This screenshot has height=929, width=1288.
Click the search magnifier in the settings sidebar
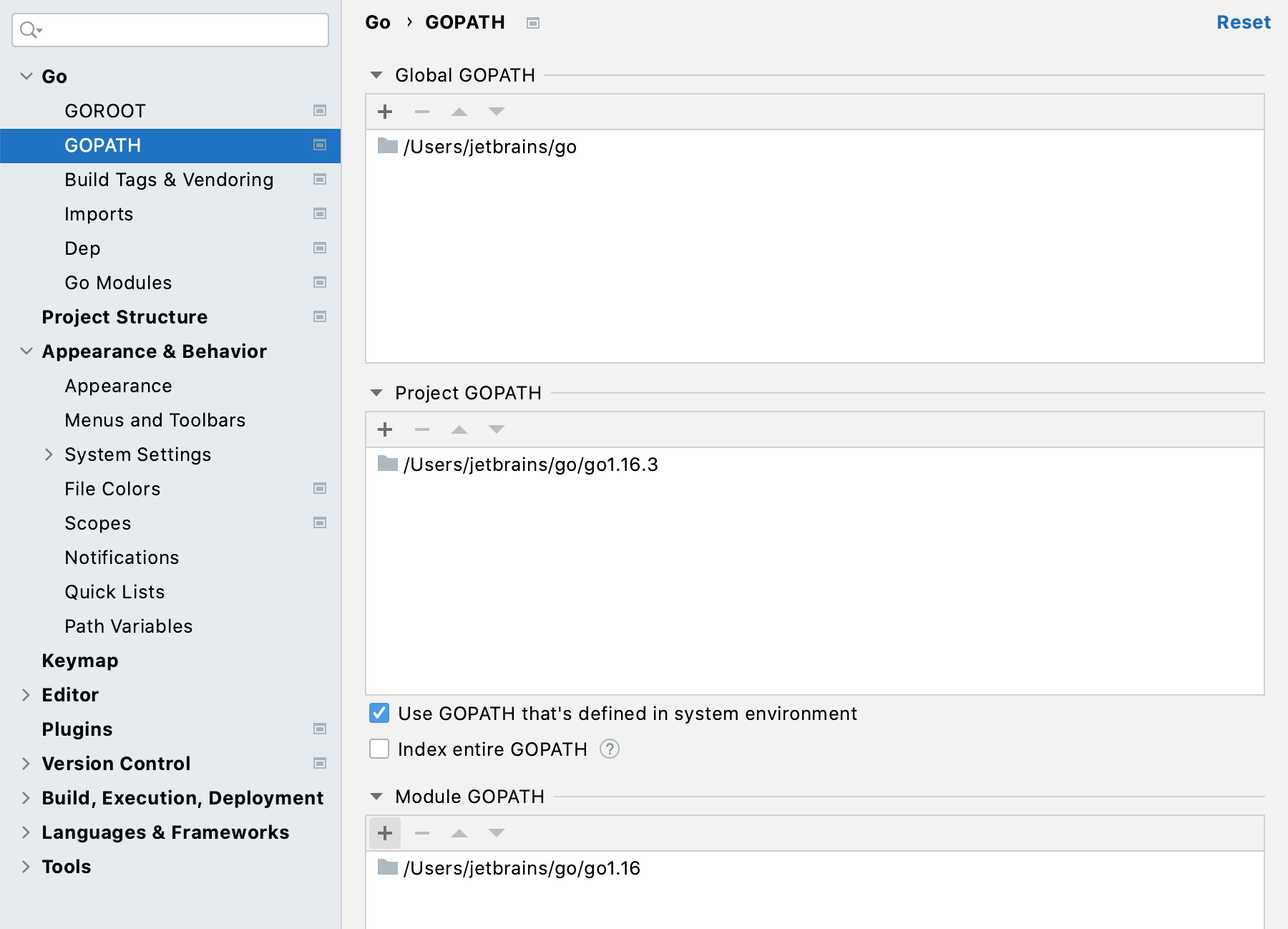pos(28,30)
